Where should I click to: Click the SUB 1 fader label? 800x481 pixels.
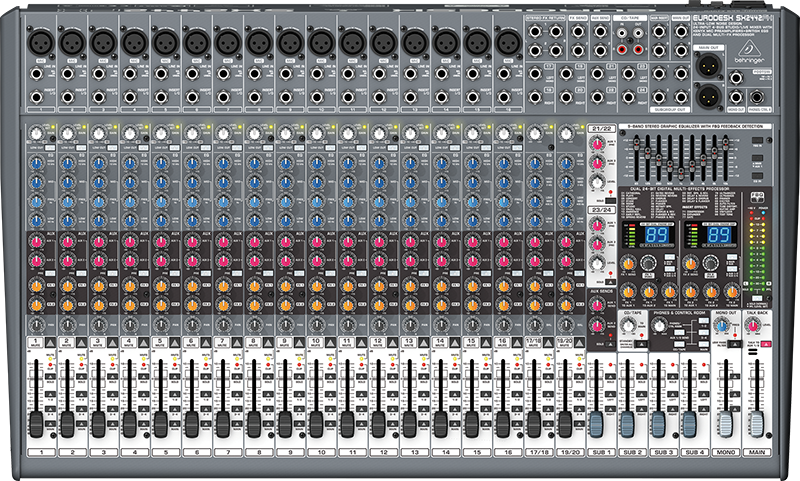click(600, 452)
